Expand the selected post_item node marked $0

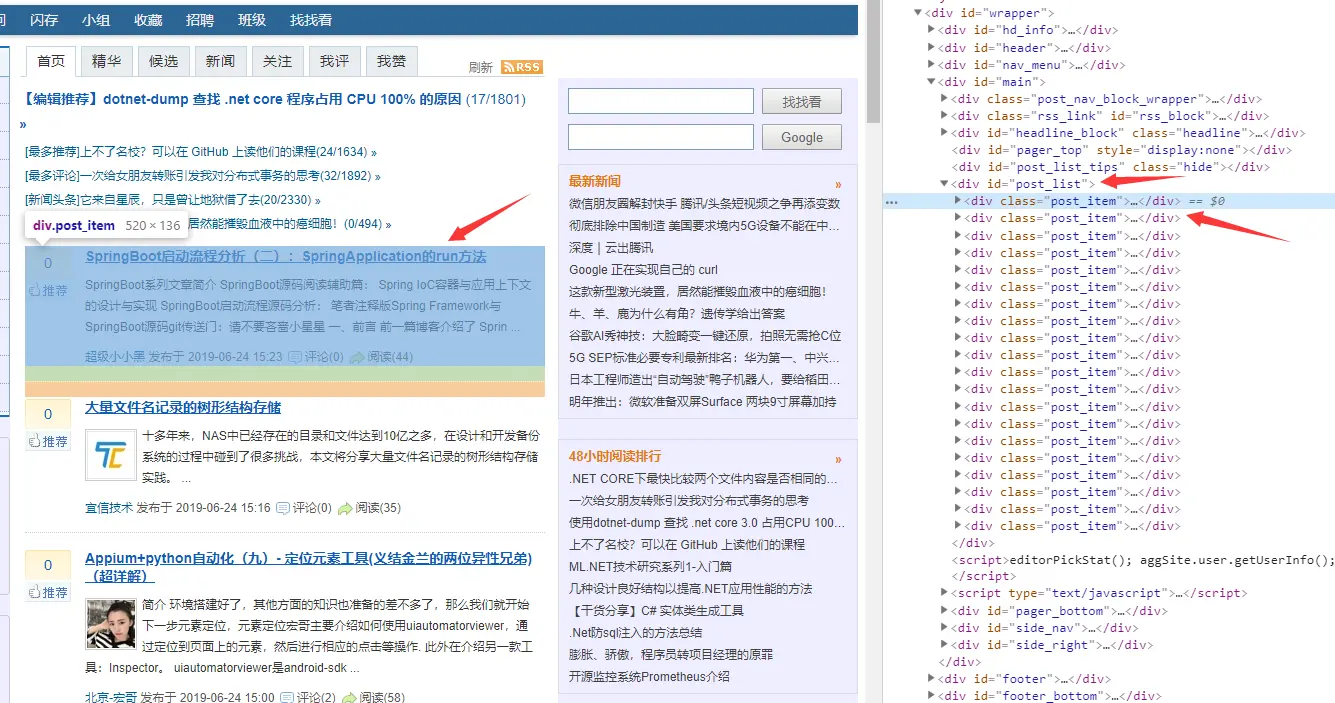[957, 200]
